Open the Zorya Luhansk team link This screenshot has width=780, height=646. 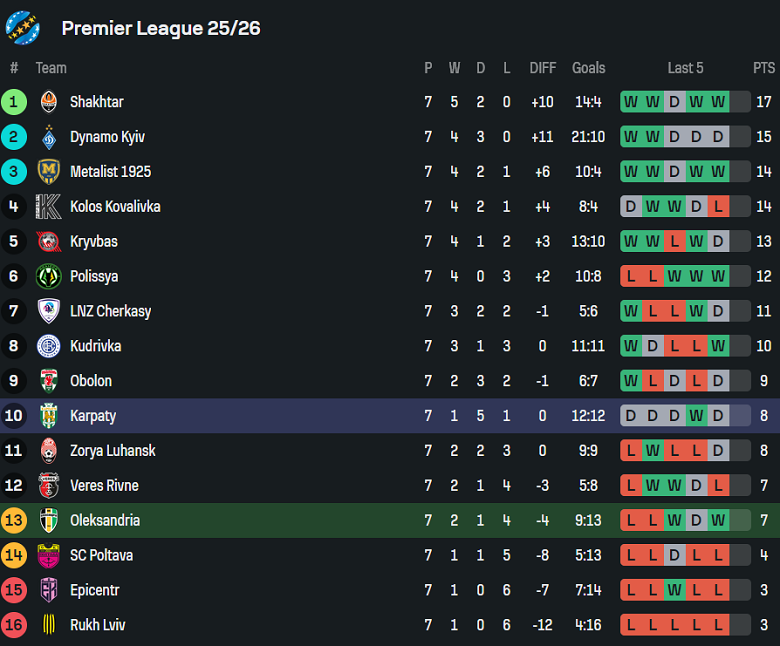(113, 451)
